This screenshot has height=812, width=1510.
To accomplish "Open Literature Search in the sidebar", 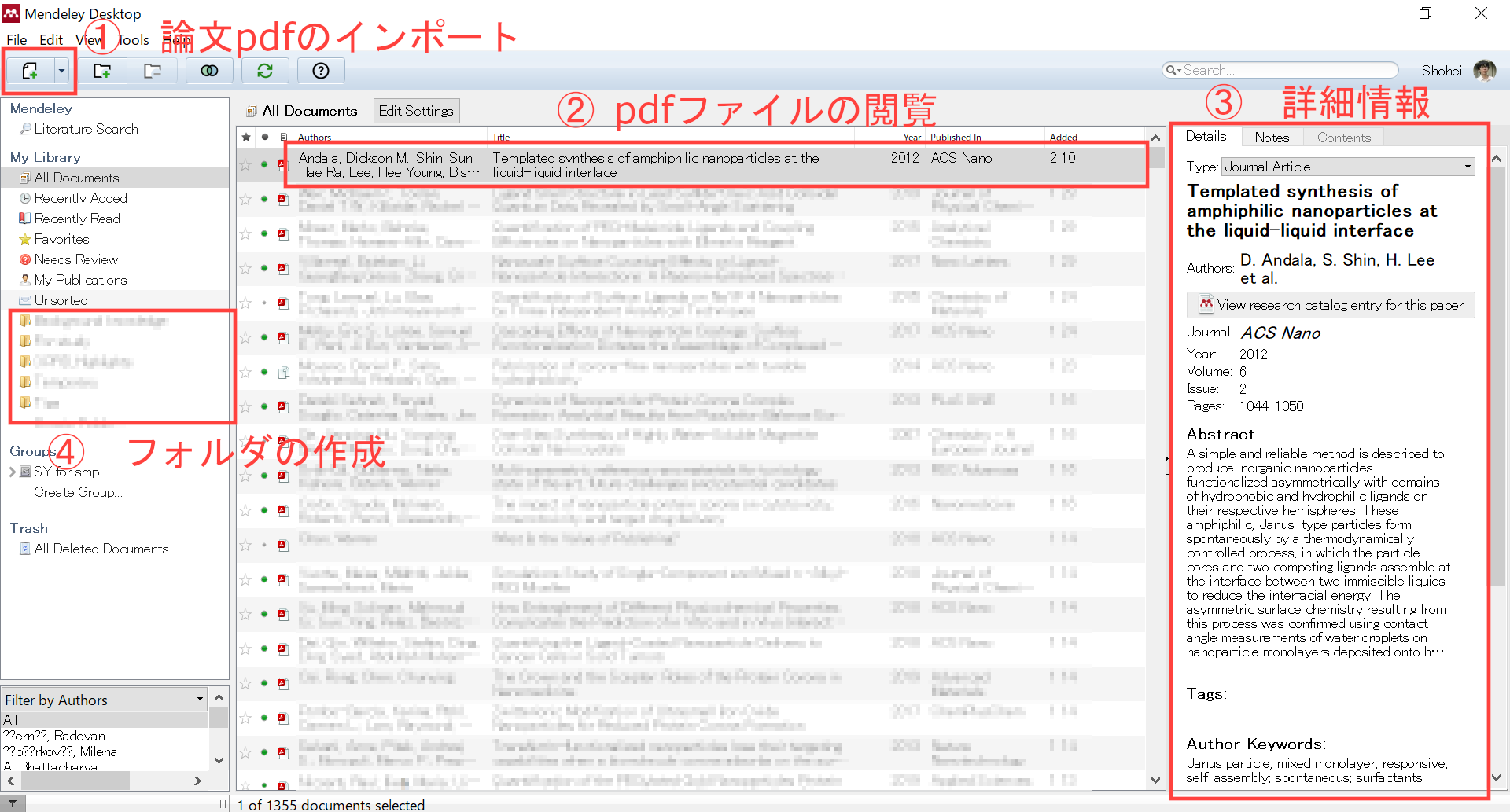I will click(x=86, y=129).
